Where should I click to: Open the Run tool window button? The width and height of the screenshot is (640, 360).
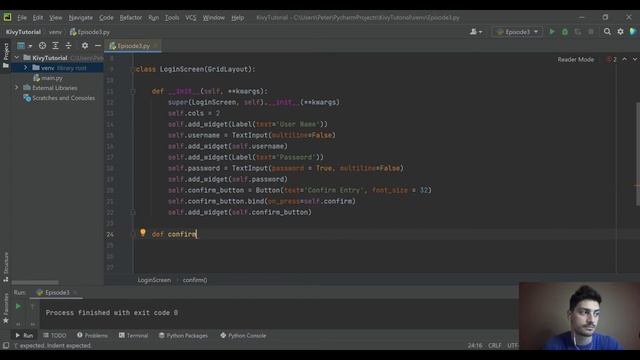[24, 336]
